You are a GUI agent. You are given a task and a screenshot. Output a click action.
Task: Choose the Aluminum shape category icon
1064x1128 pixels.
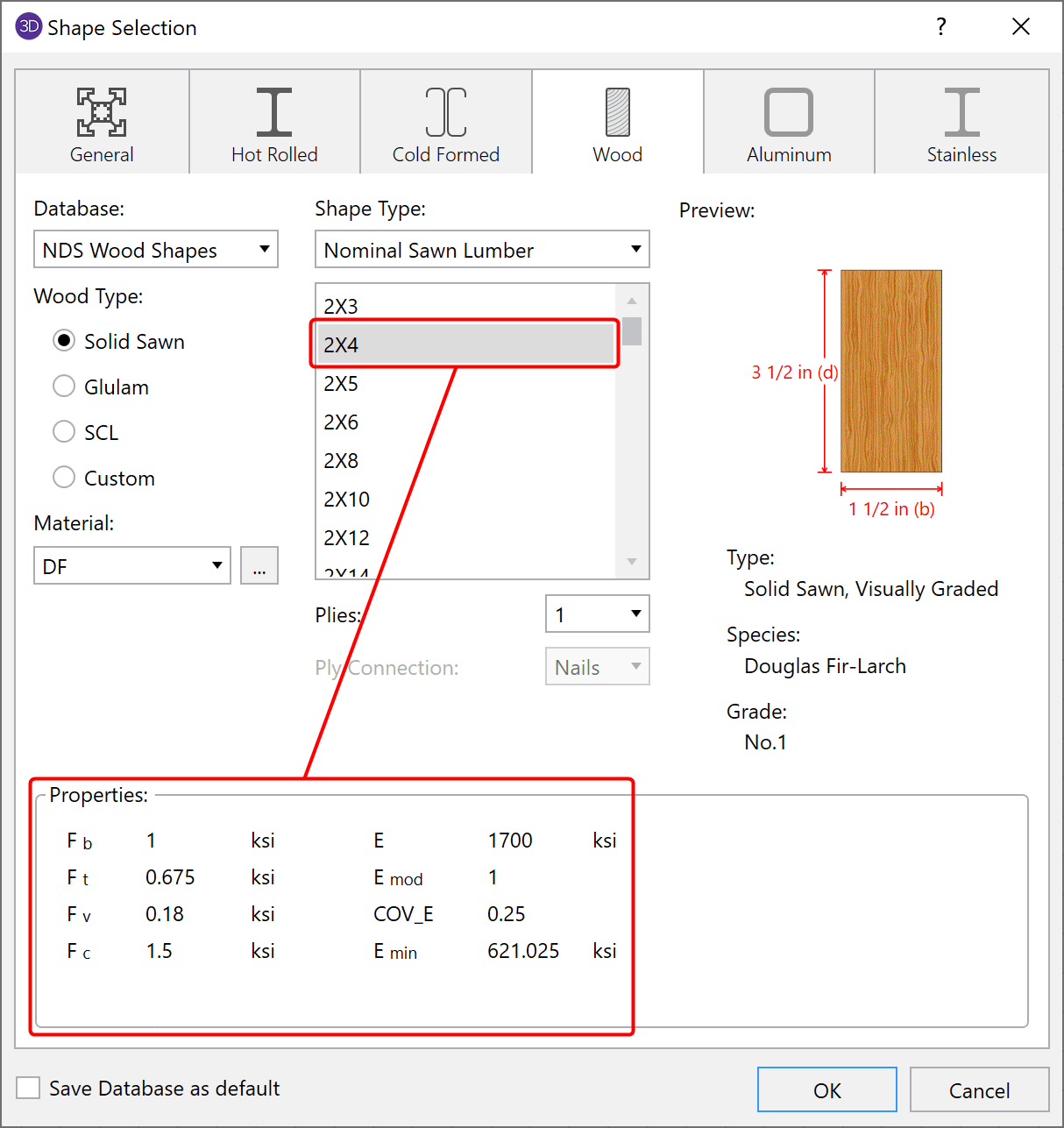coord(789,112)
